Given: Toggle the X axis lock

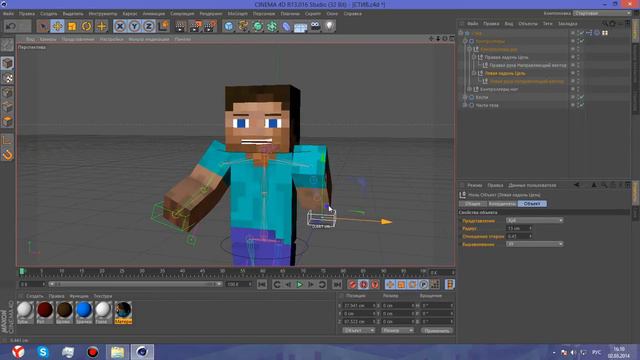Looking at the screenshot, I should click(x=120, y=27).
